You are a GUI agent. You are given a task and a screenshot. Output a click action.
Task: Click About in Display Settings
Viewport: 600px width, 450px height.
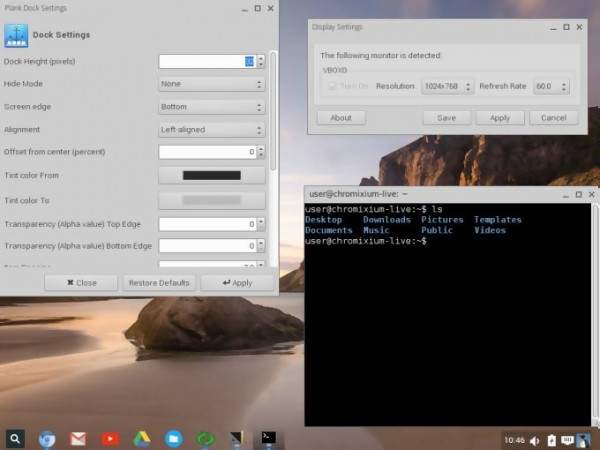click(341, 118)
